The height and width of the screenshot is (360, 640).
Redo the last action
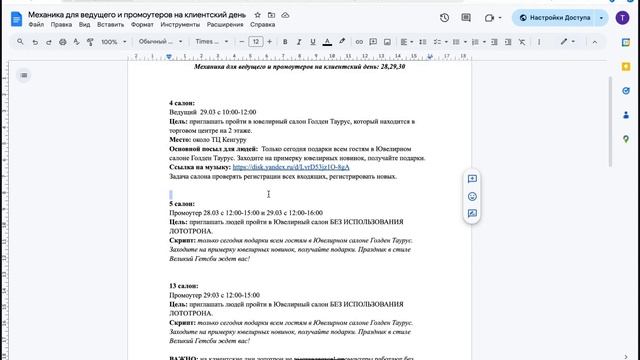point(49,42)
